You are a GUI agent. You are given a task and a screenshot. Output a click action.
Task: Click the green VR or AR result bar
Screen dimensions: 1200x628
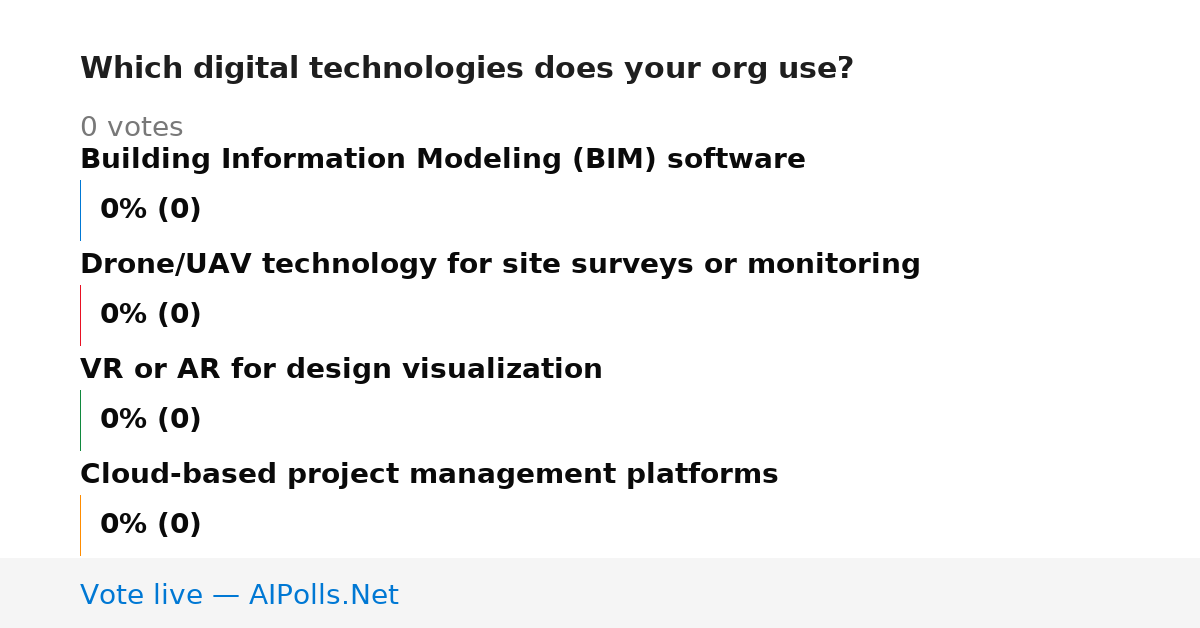point(80,420)
